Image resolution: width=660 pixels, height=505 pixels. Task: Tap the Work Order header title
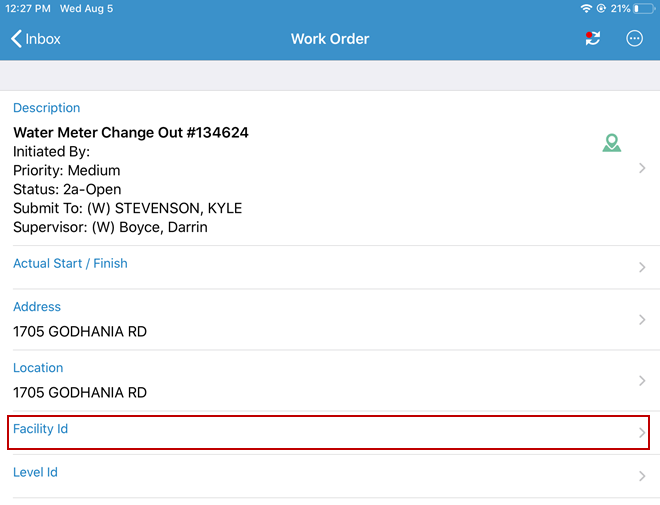point(330,39)
